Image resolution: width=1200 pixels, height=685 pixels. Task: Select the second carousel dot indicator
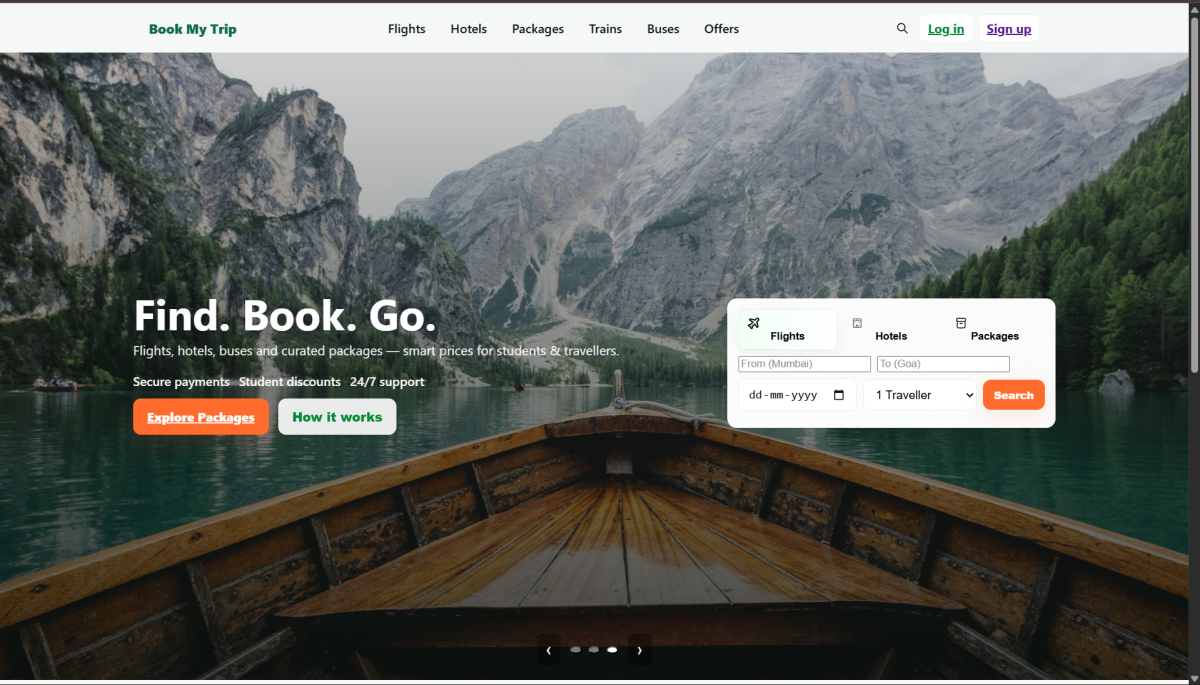(x=594, y=650)
